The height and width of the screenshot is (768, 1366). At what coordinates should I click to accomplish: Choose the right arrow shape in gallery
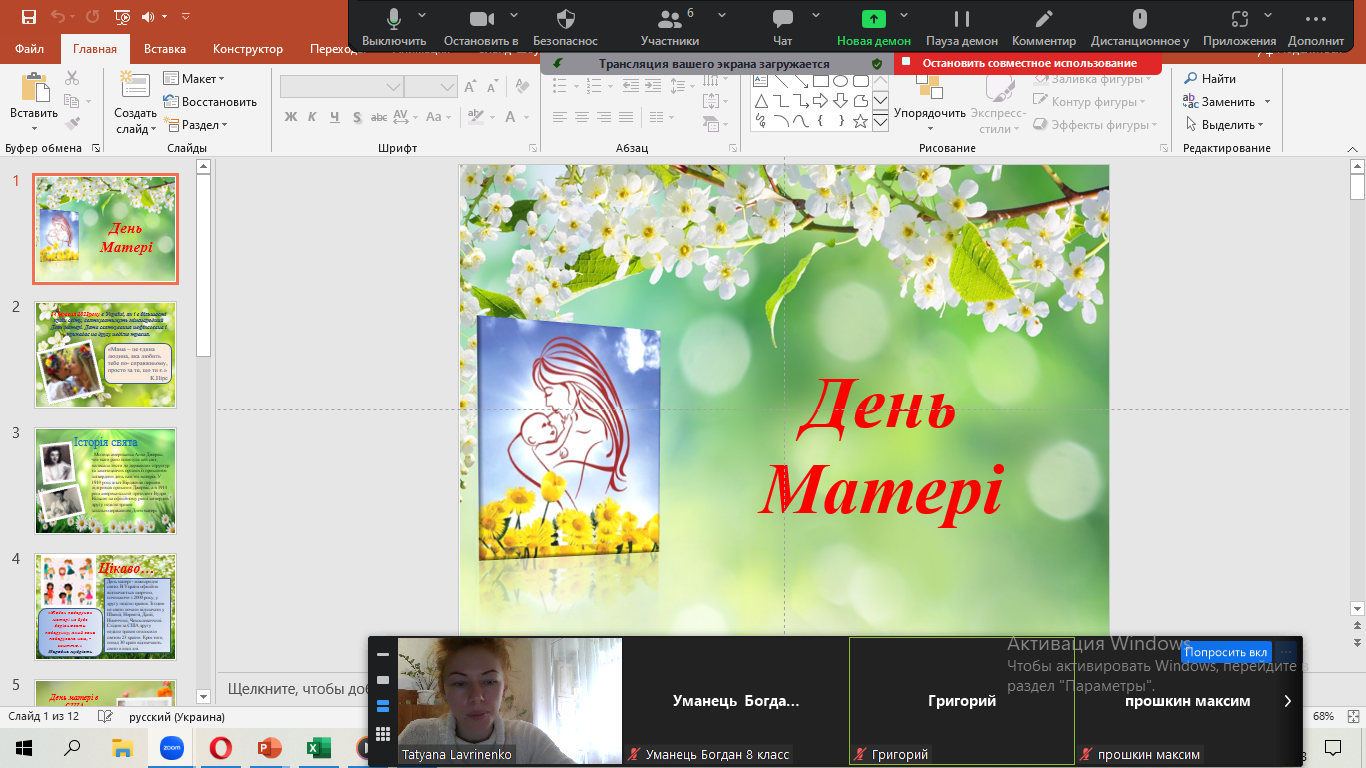[820, 101]
